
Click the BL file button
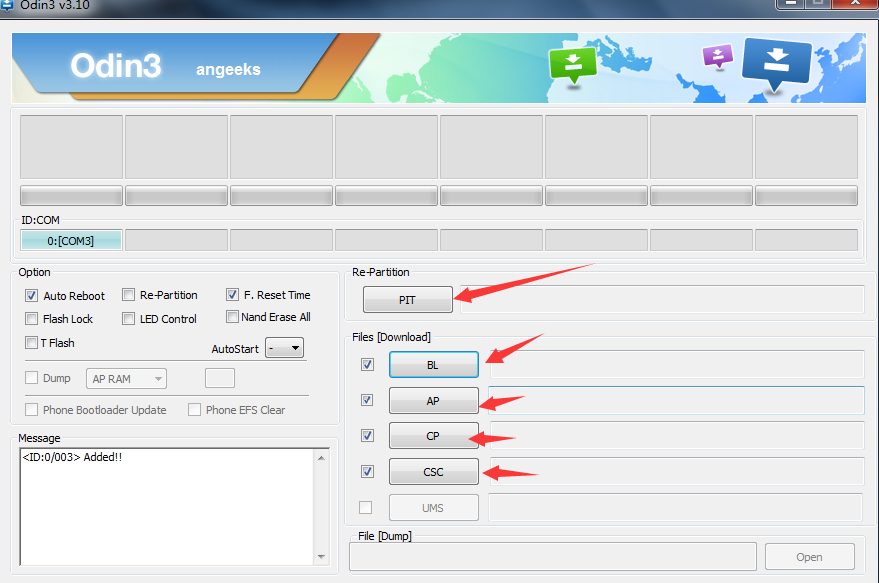[x=433, y=365]
